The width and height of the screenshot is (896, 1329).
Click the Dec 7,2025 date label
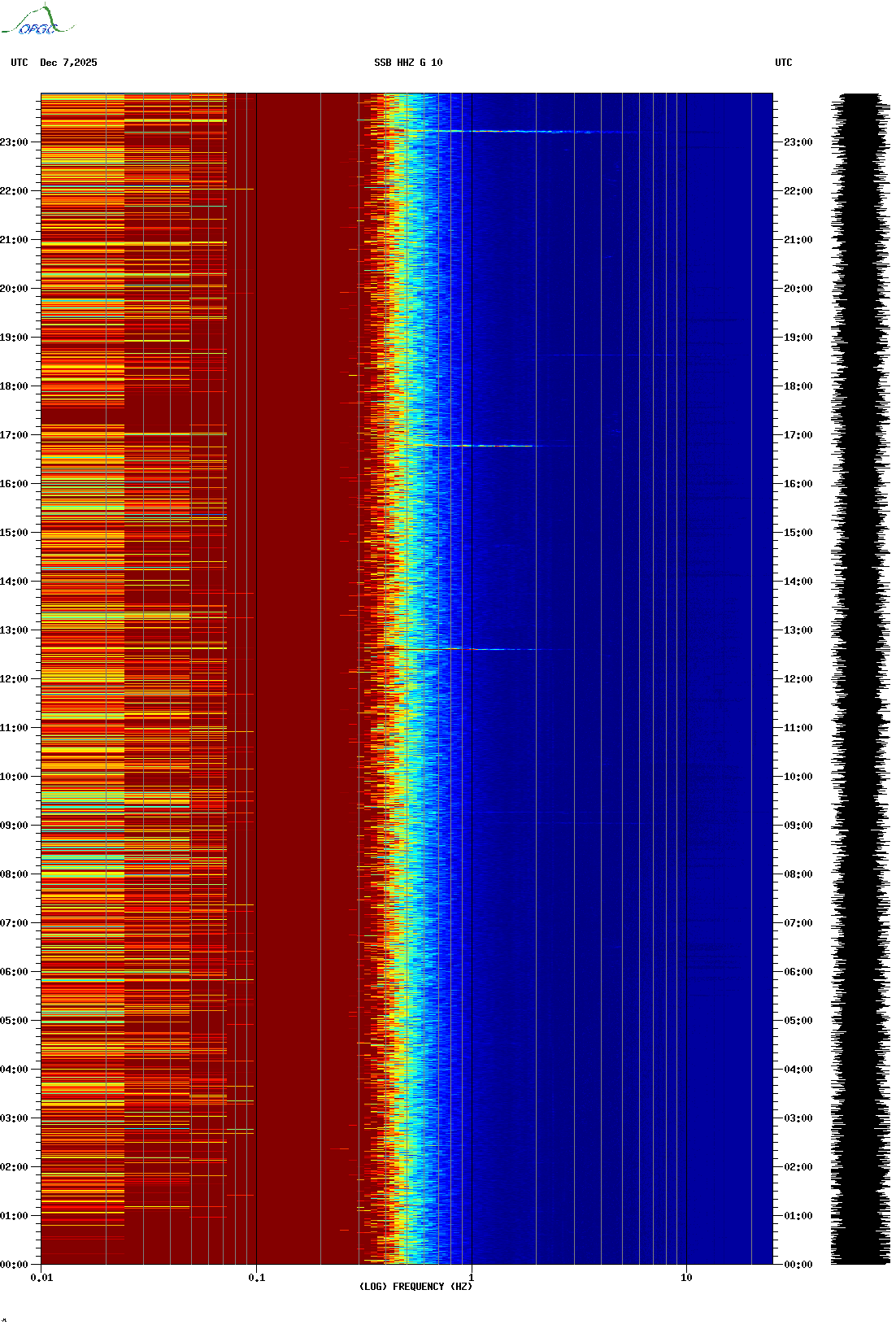[x=68, y=63]
